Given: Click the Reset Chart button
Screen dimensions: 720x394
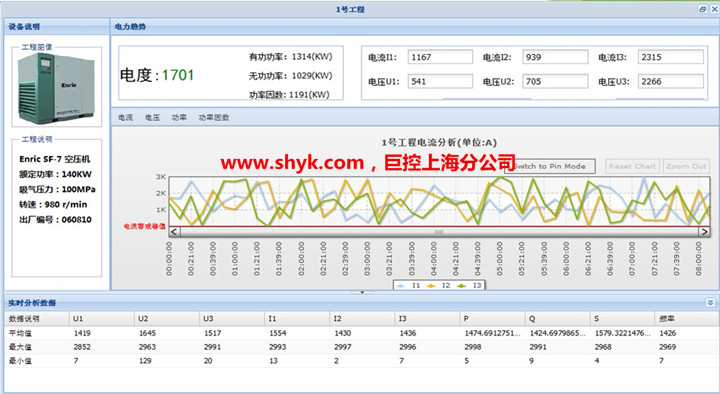Looking at the screenshot, I should [x=632, y=166].
